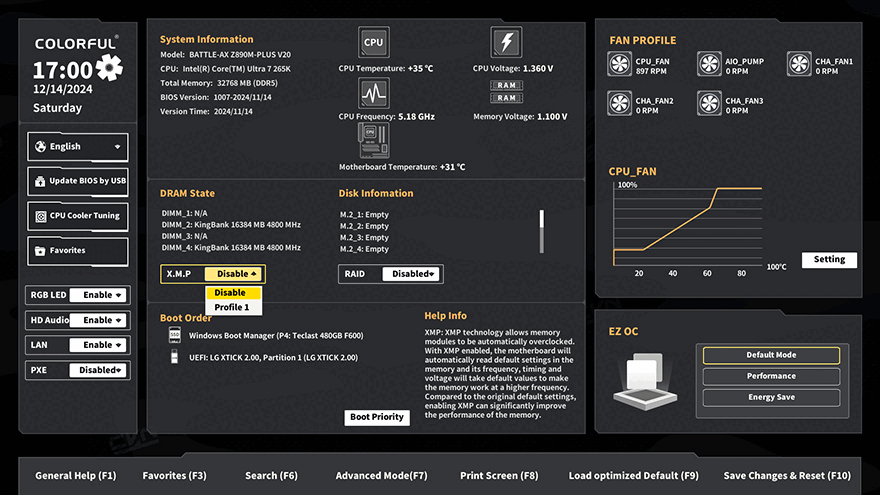The width and height of the screenshot is (880, 495).
Task: Open the HD Audio Enable dropdown
Action: pyautogui.click(x=99, y=320)
